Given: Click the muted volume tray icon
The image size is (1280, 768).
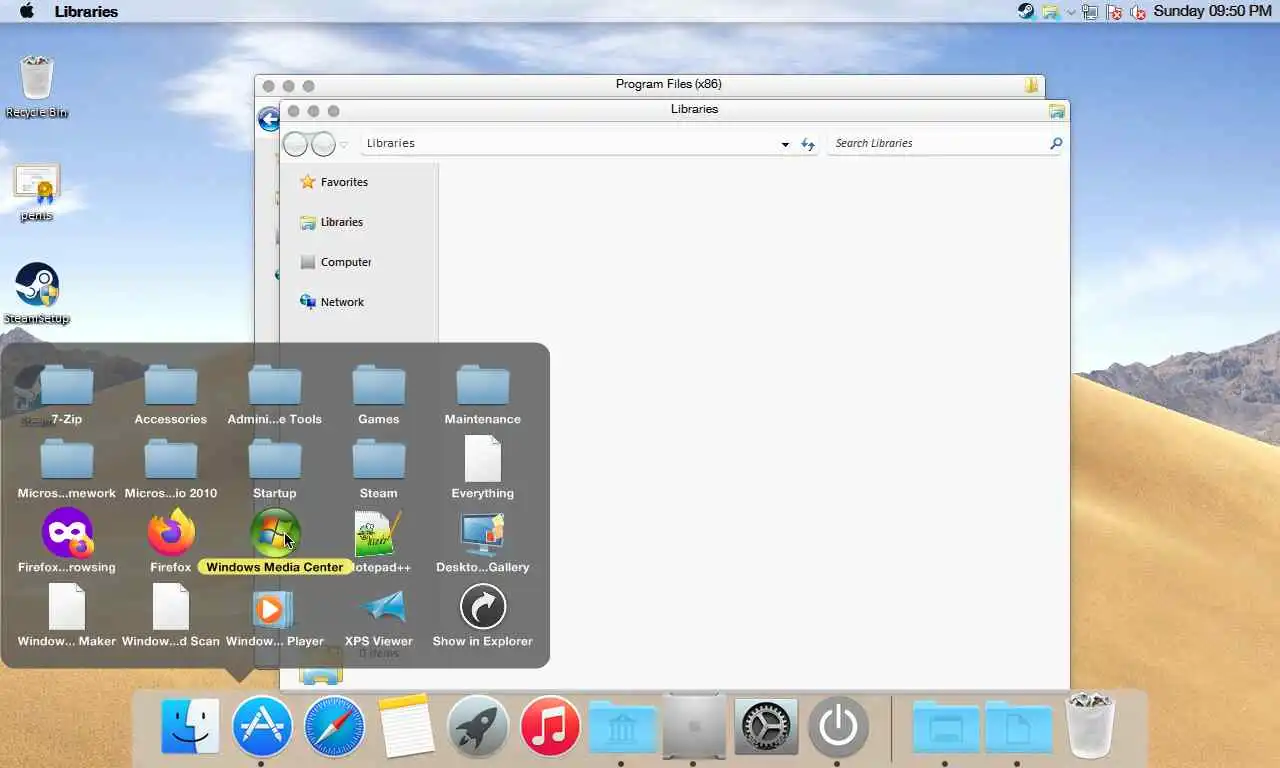Looking at the screenshot, I should pos(1137,12).
